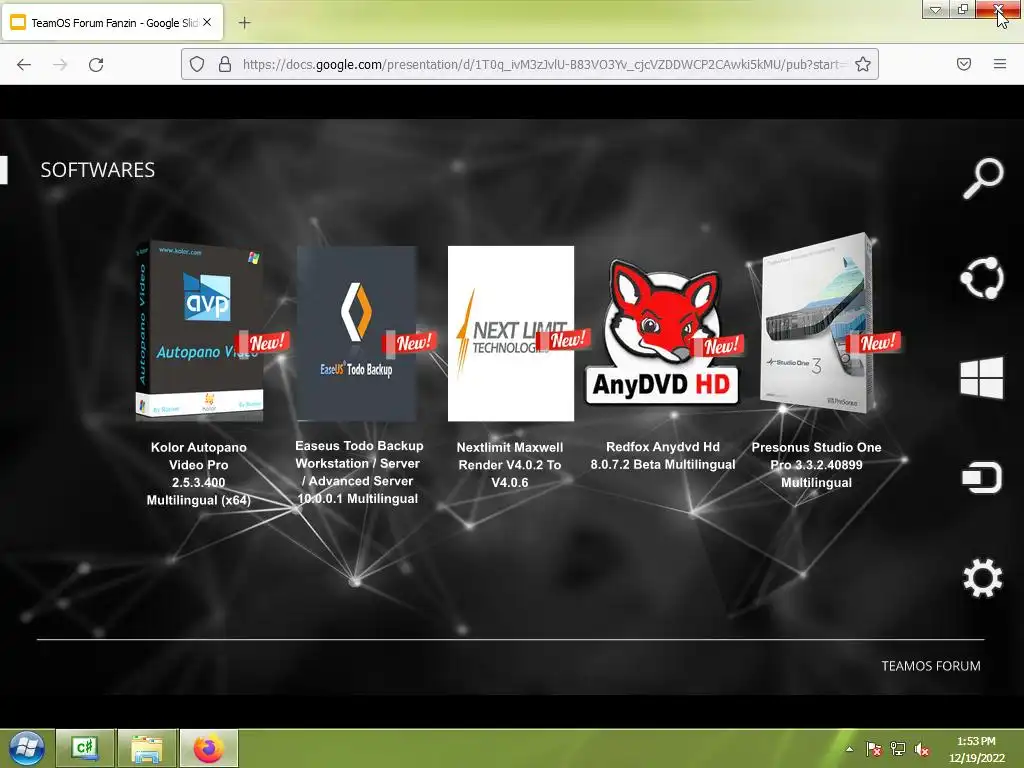
Task: Open the Windows Start menu orb
Action: coord(26,748)
